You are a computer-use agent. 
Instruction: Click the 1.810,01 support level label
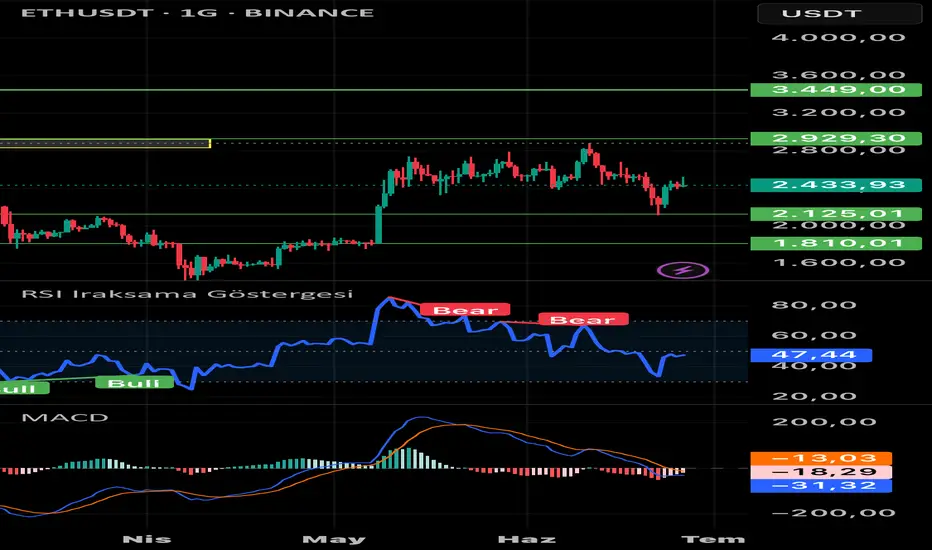pyautogui.click(x=836, y=243)
